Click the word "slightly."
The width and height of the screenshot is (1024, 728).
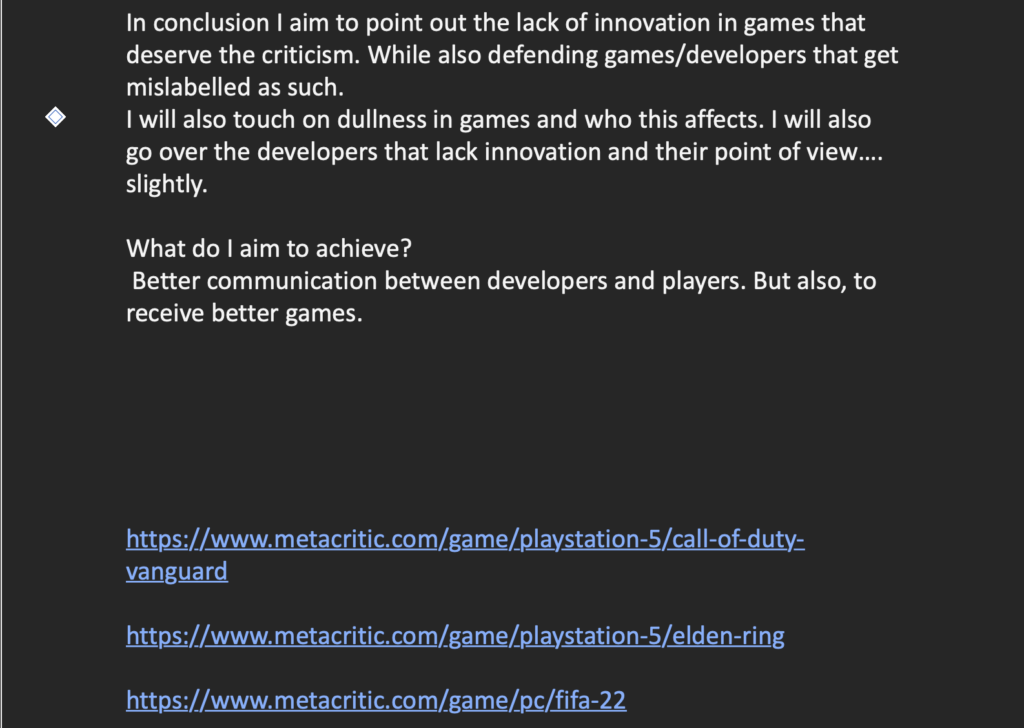pyautogui.click(x=167, y=185)
